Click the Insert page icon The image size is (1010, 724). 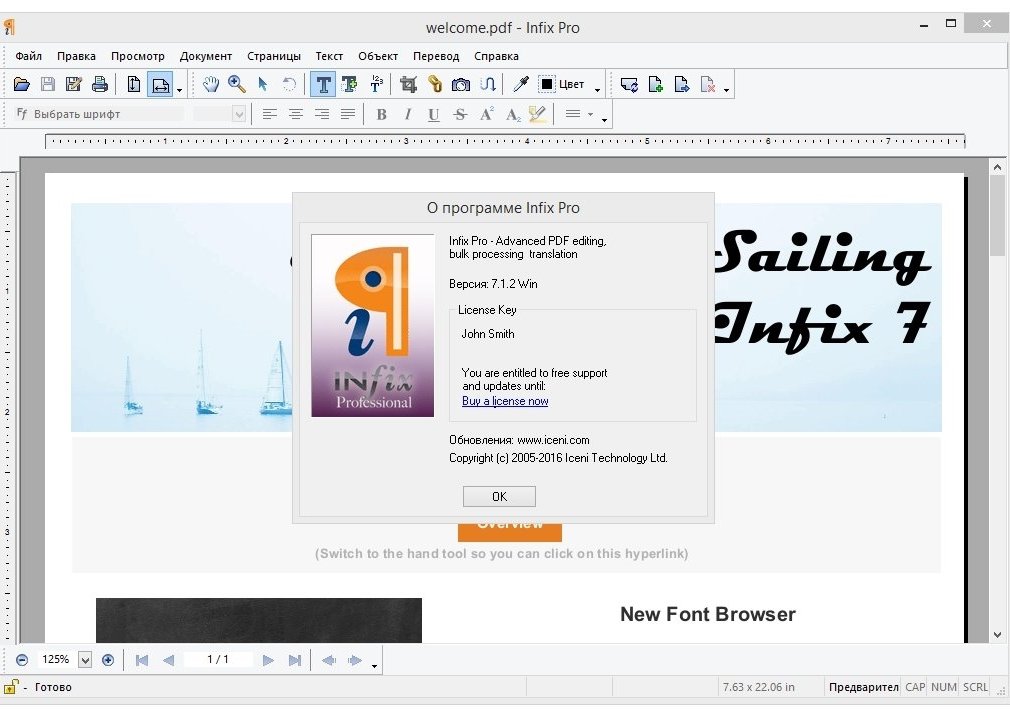click(x=656, y=84)
